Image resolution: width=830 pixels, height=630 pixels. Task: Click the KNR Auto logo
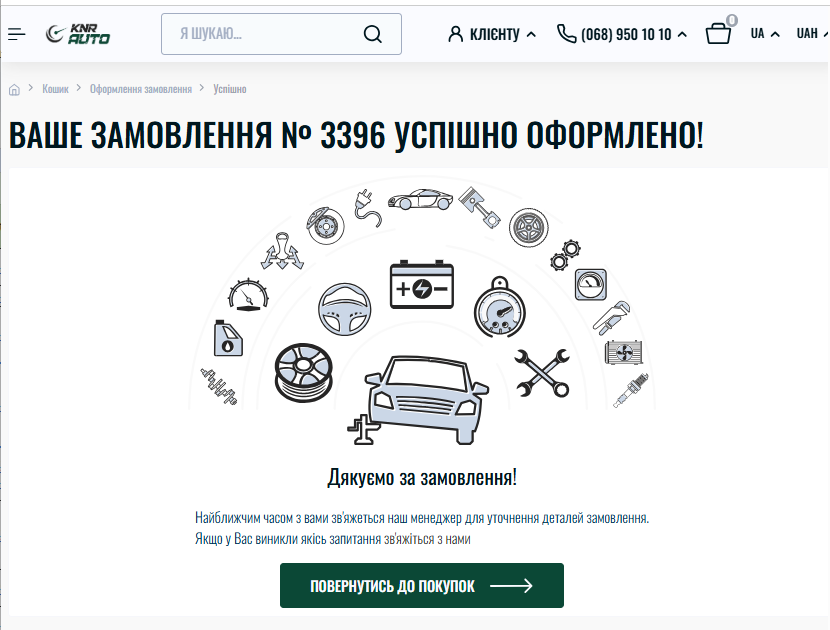pos(78,34)
